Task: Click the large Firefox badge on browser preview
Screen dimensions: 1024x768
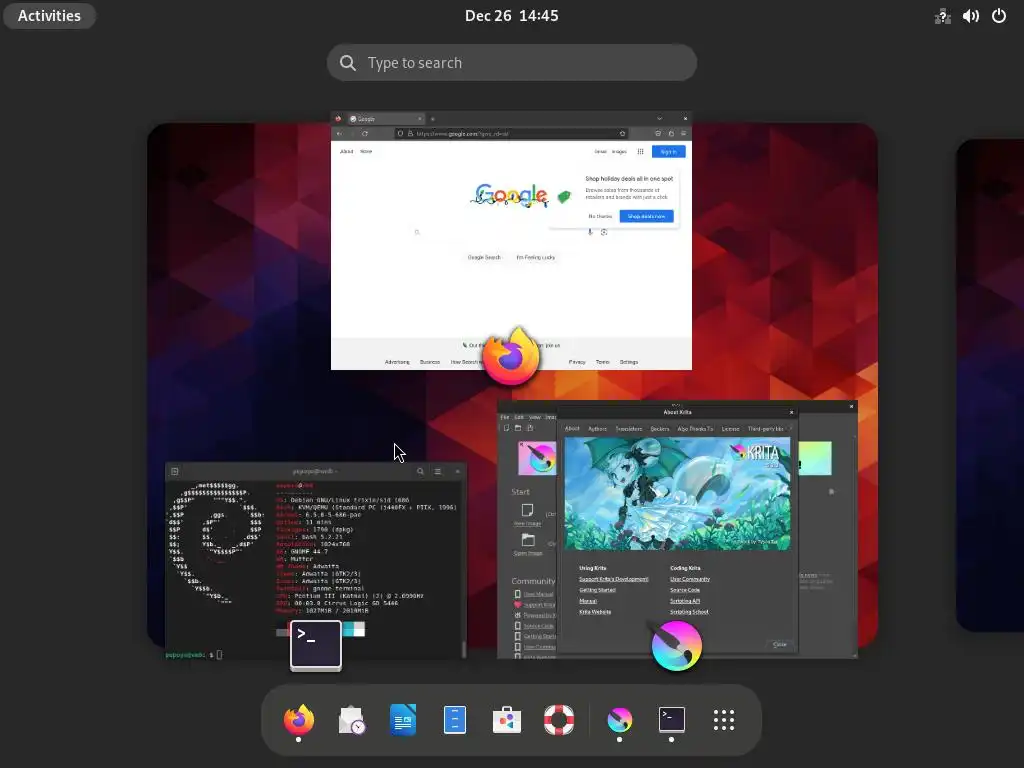Action: pyautogui.click(x=511, y=357)
